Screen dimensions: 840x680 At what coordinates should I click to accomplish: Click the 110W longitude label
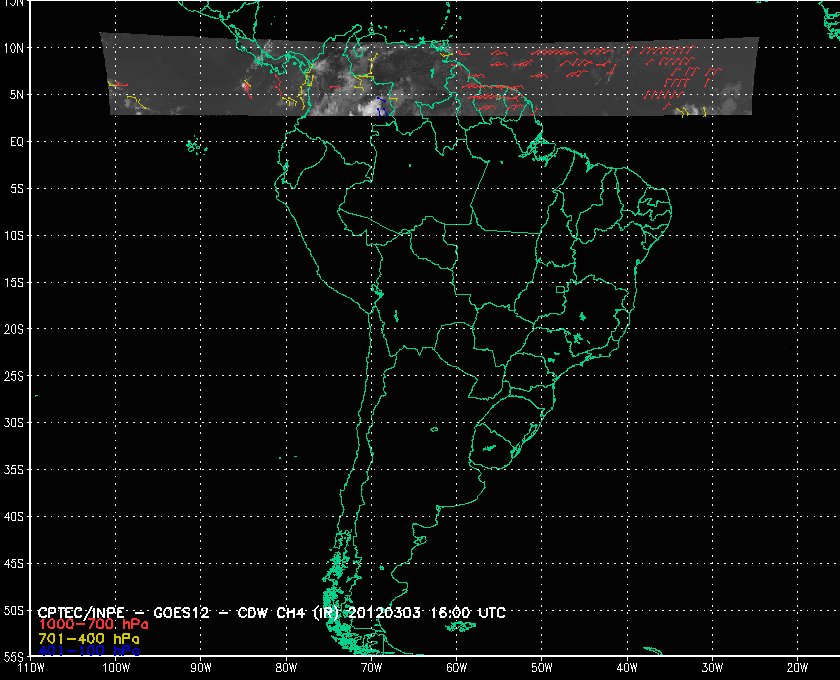point(31,668)
